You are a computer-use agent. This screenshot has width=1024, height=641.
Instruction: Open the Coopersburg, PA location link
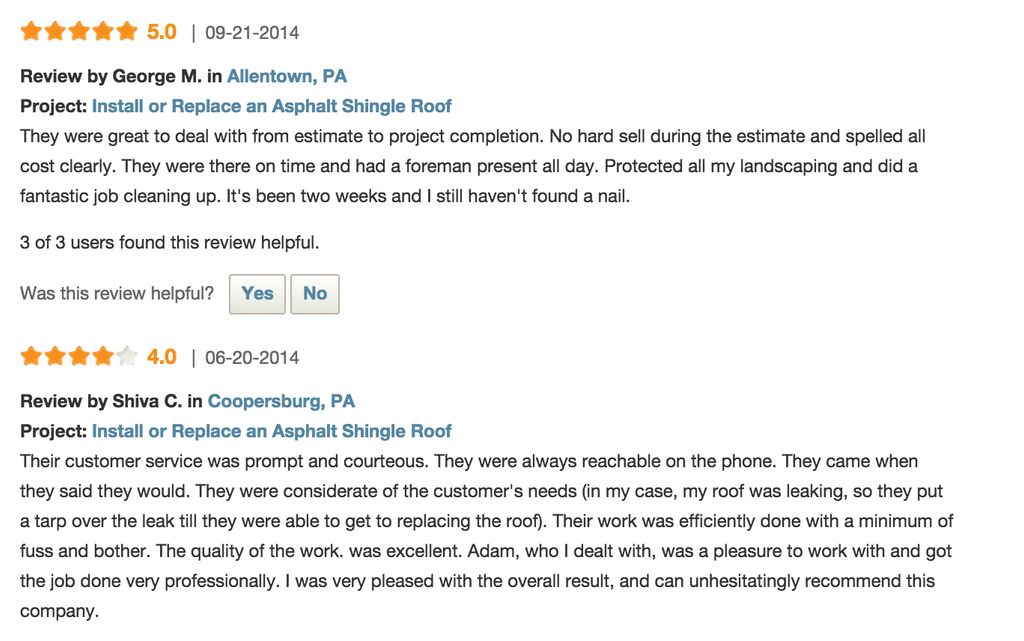click(281, 401)
